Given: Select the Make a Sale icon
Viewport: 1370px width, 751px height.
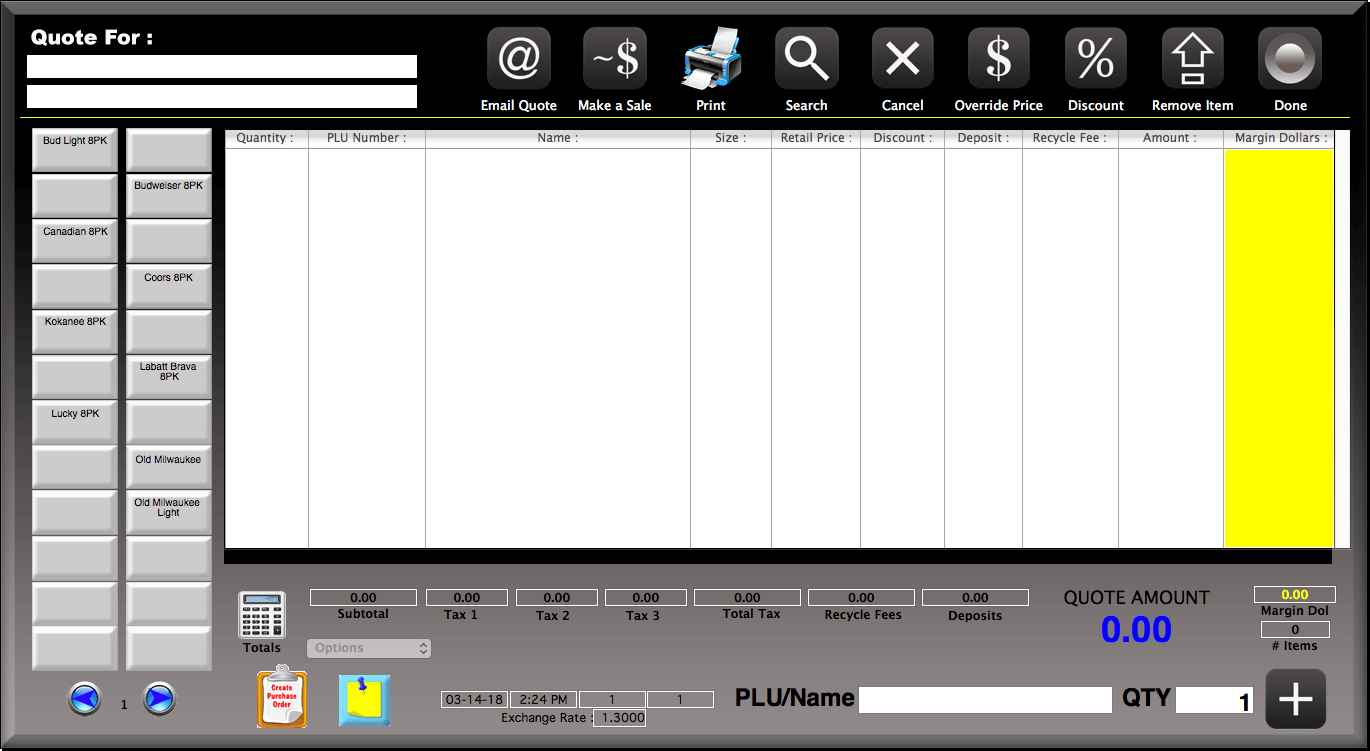Looking at the screenshot, I should (614, 57).
